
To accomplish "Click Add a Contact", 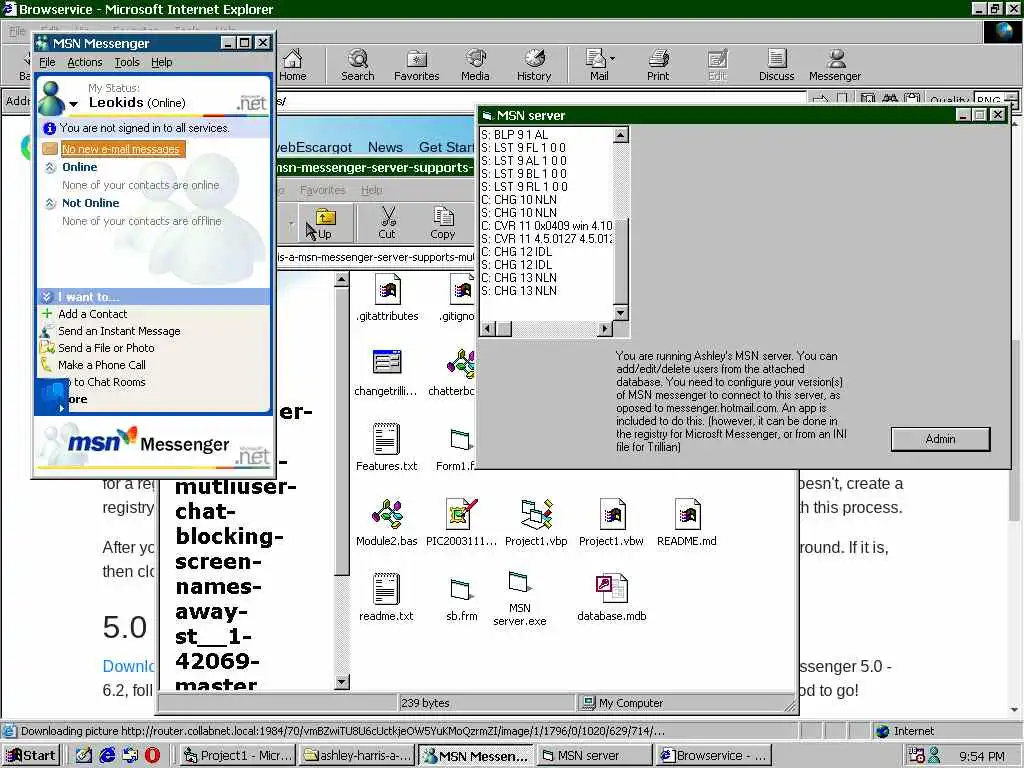I will tap(92, 314).
